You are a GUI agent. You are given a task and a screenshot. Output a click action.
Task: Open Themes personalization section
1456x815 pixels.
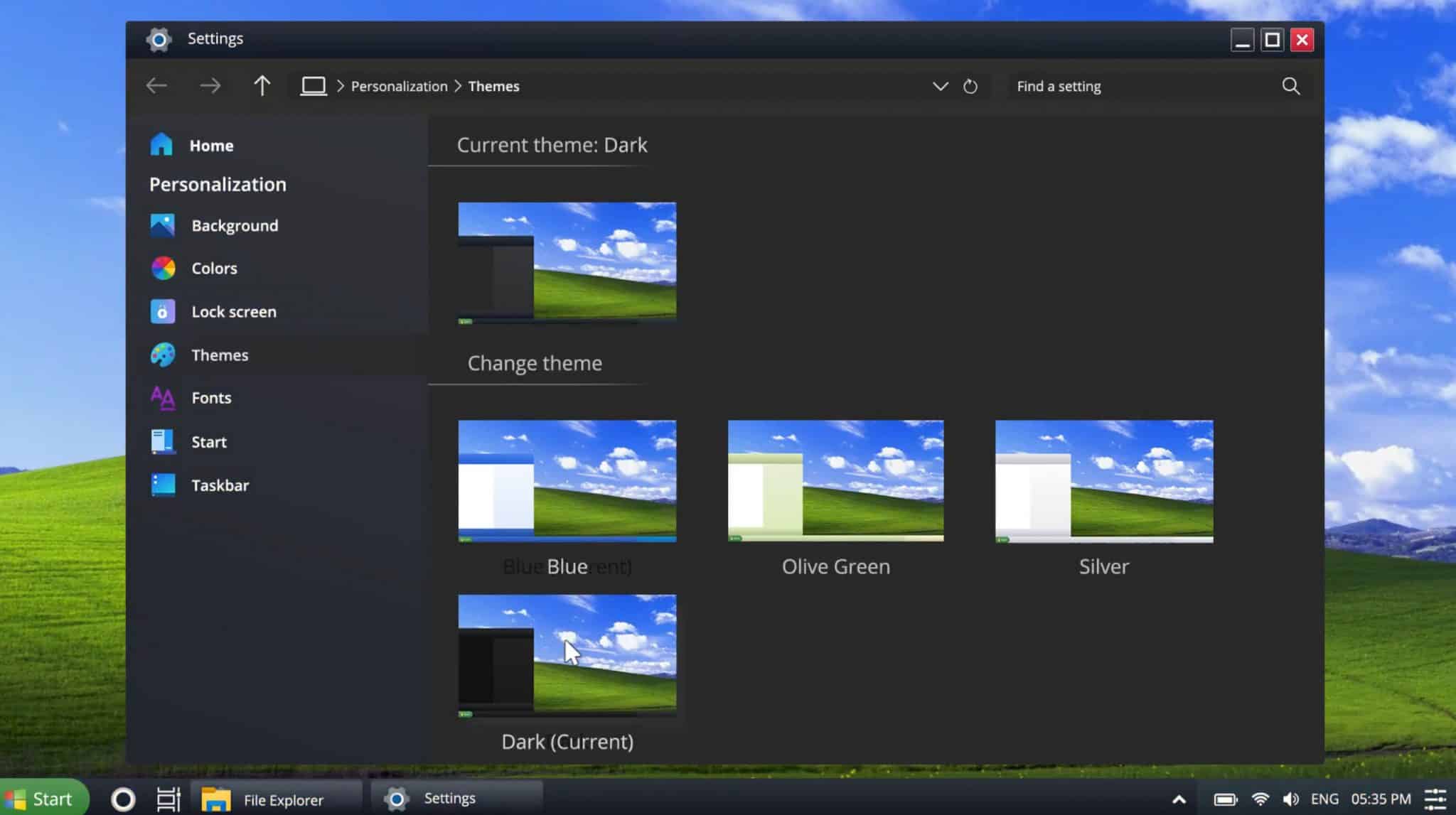pos(219,355)
